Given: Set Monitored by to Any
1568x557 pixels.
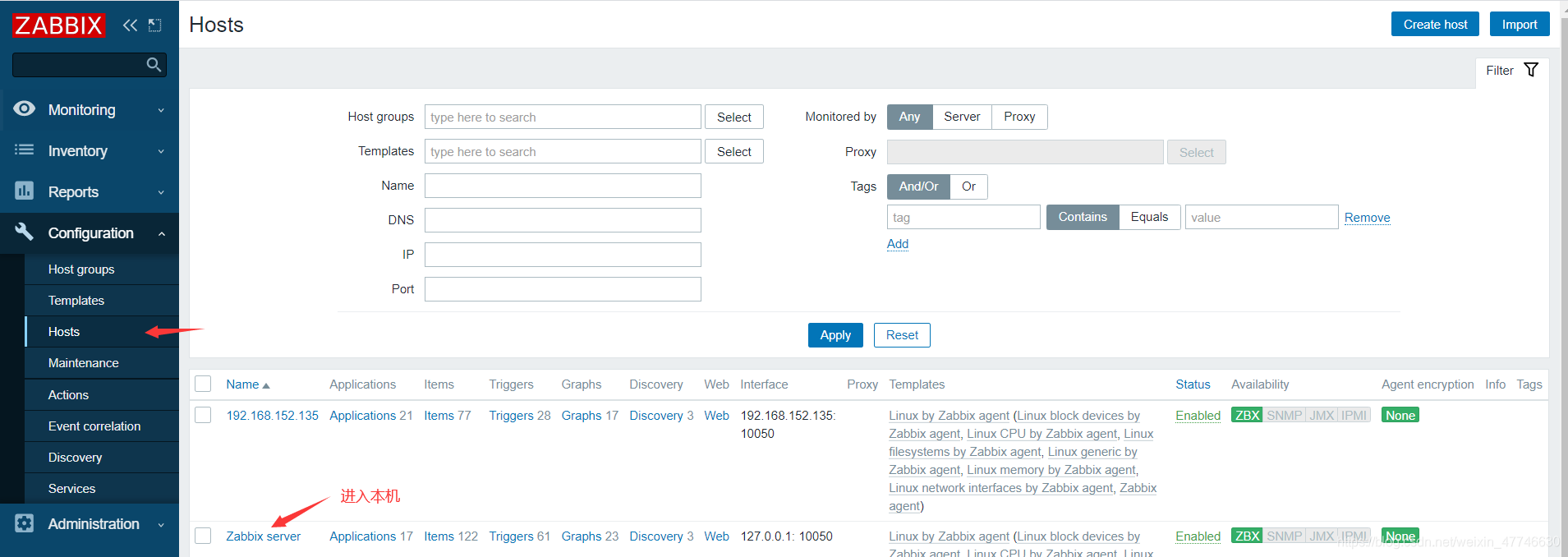Looking at the screenshot, I should pos(909,117).
